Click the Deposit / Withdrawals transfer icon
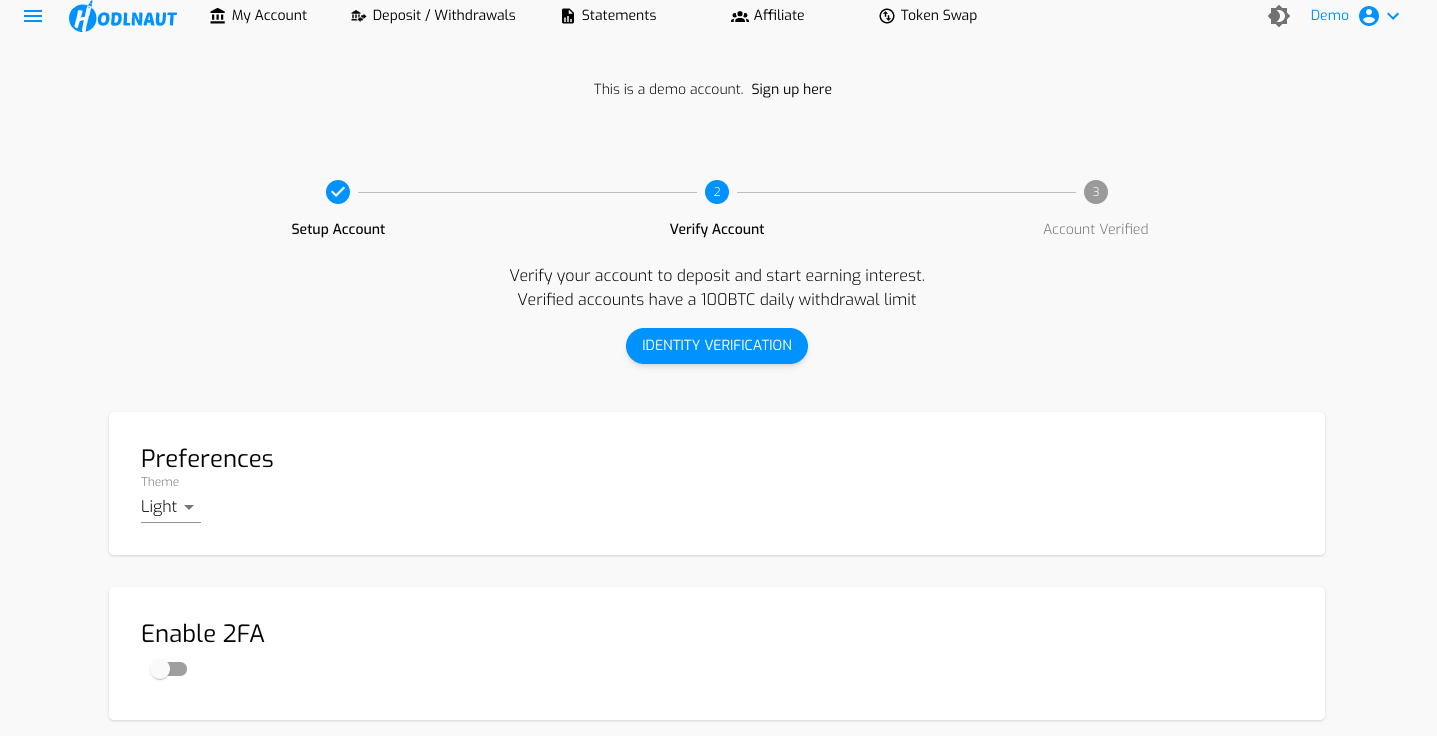This screenshot has width=1437, height=736. (359, 16)
